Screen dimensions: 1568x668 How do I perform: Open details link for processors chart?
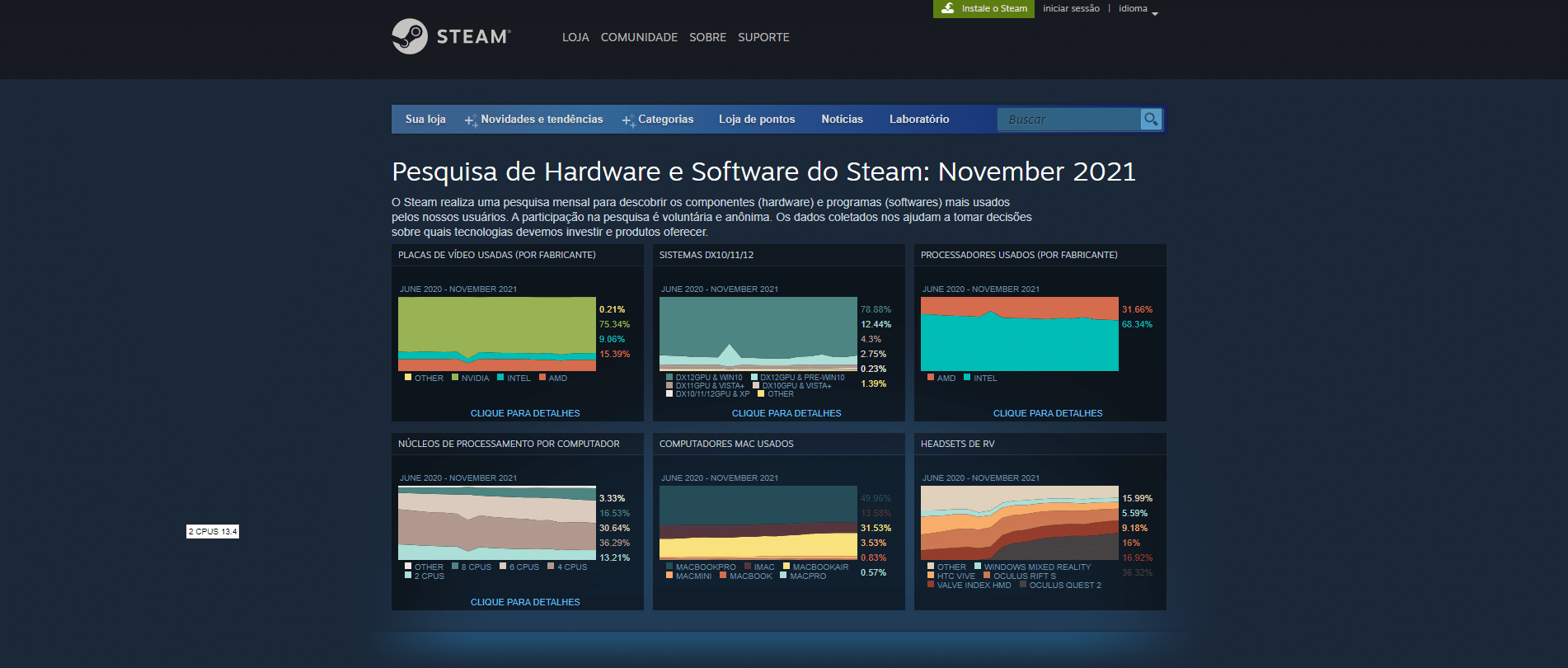[1048, 413]
